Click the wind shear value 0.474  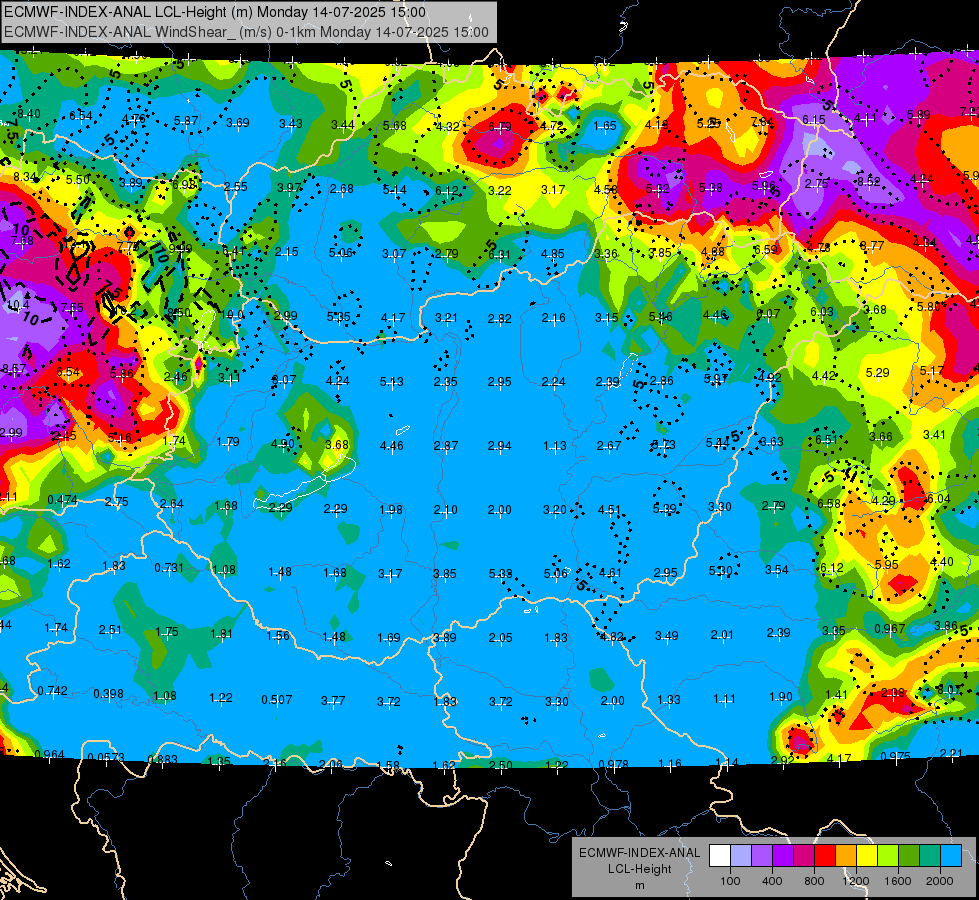click(x=62, y=500)
